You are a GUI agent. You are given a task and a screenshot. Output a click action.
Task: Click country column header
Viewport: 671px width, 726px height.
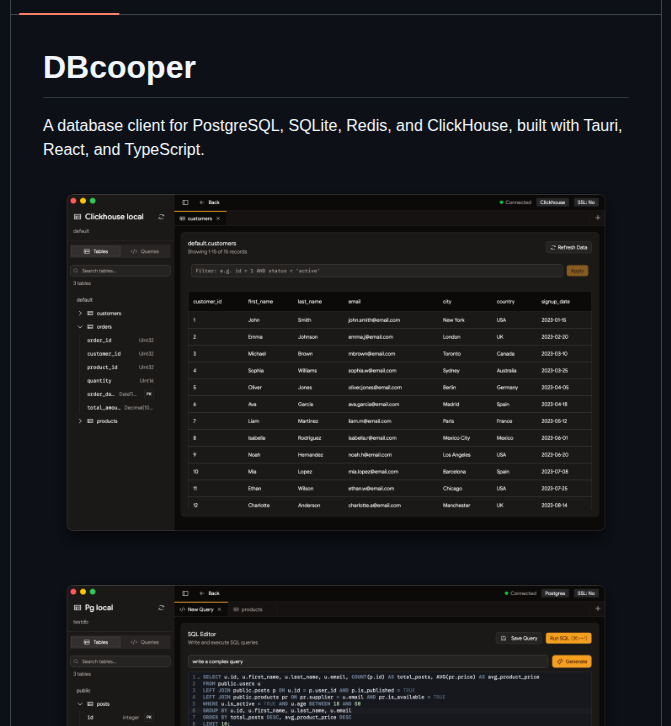pyautogui.click(x=506, y=302)
